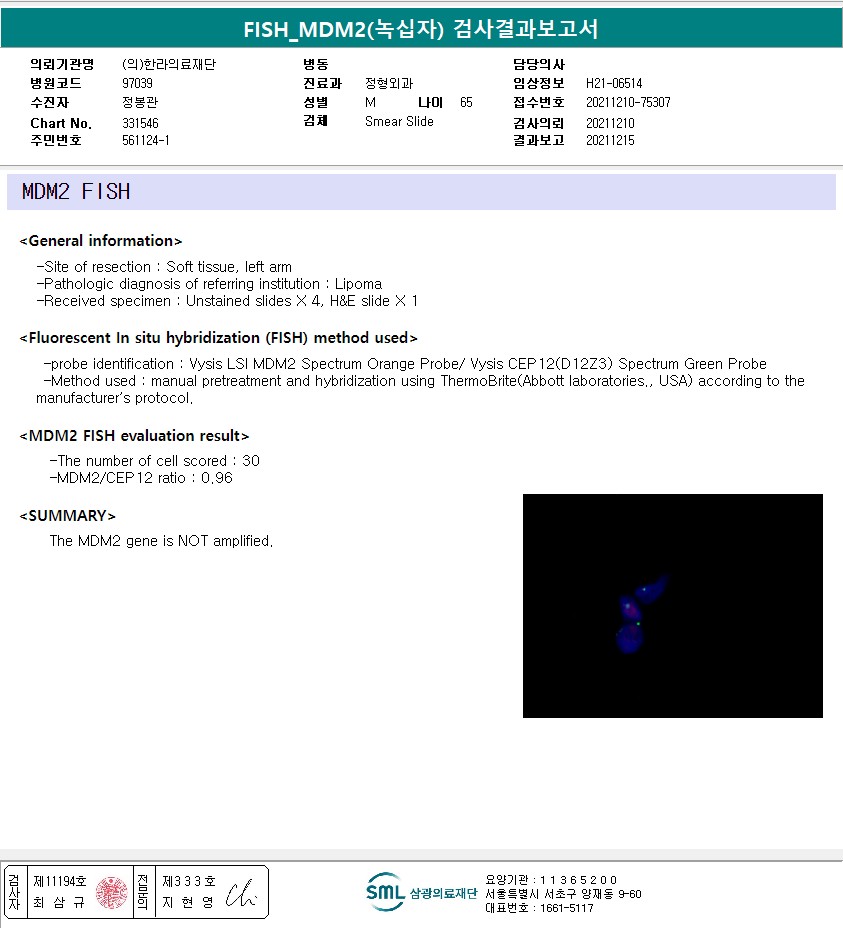Select the '<SUMMARY>' heading
This screenshot has height=929, width=843.
(68, 515)
